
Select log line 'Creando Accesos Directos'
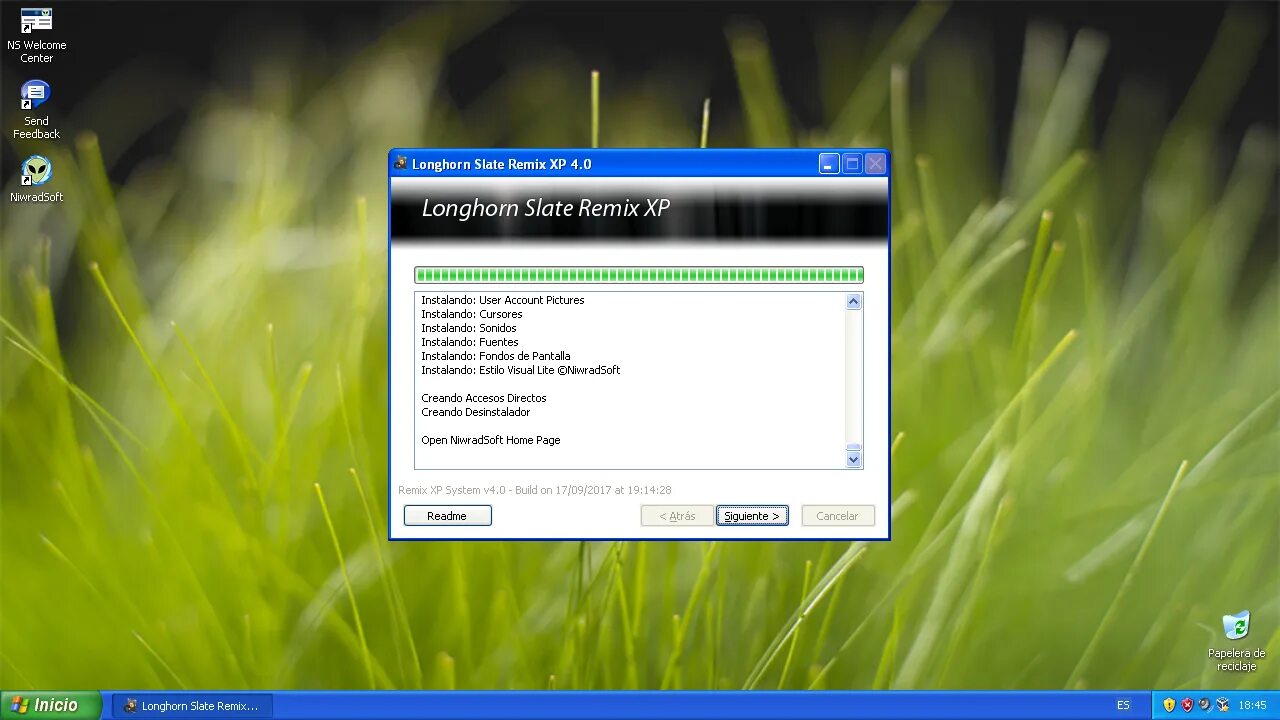[x=484, y=398]
